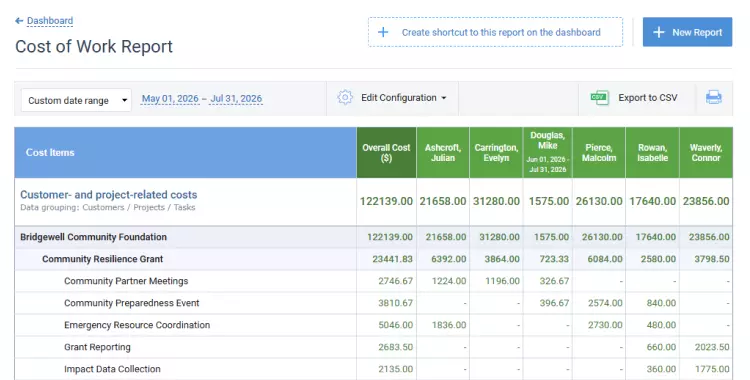Click the Waverly, Connor column header
This screenshot has height=380, width=750.
coord(706,153)
